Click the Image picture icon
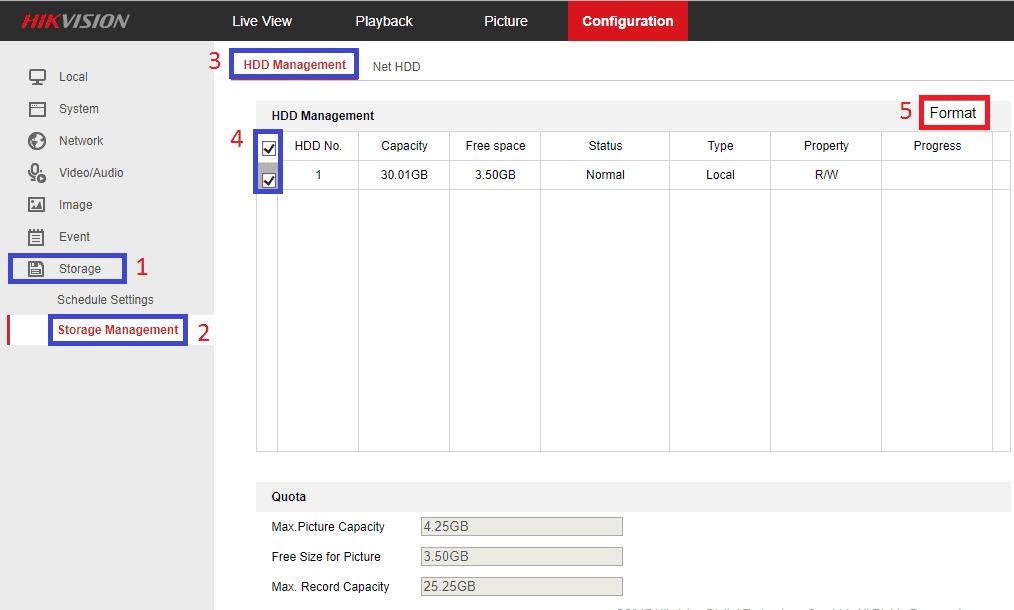 (x=37, y=205)
